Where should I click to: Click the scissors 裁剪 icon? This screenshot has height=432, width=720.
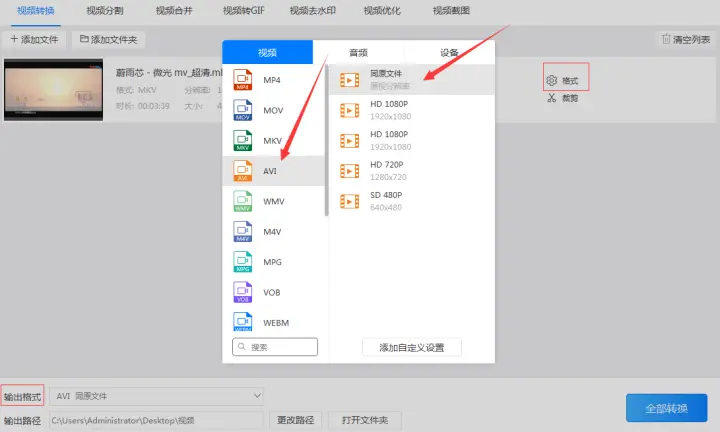551,98
